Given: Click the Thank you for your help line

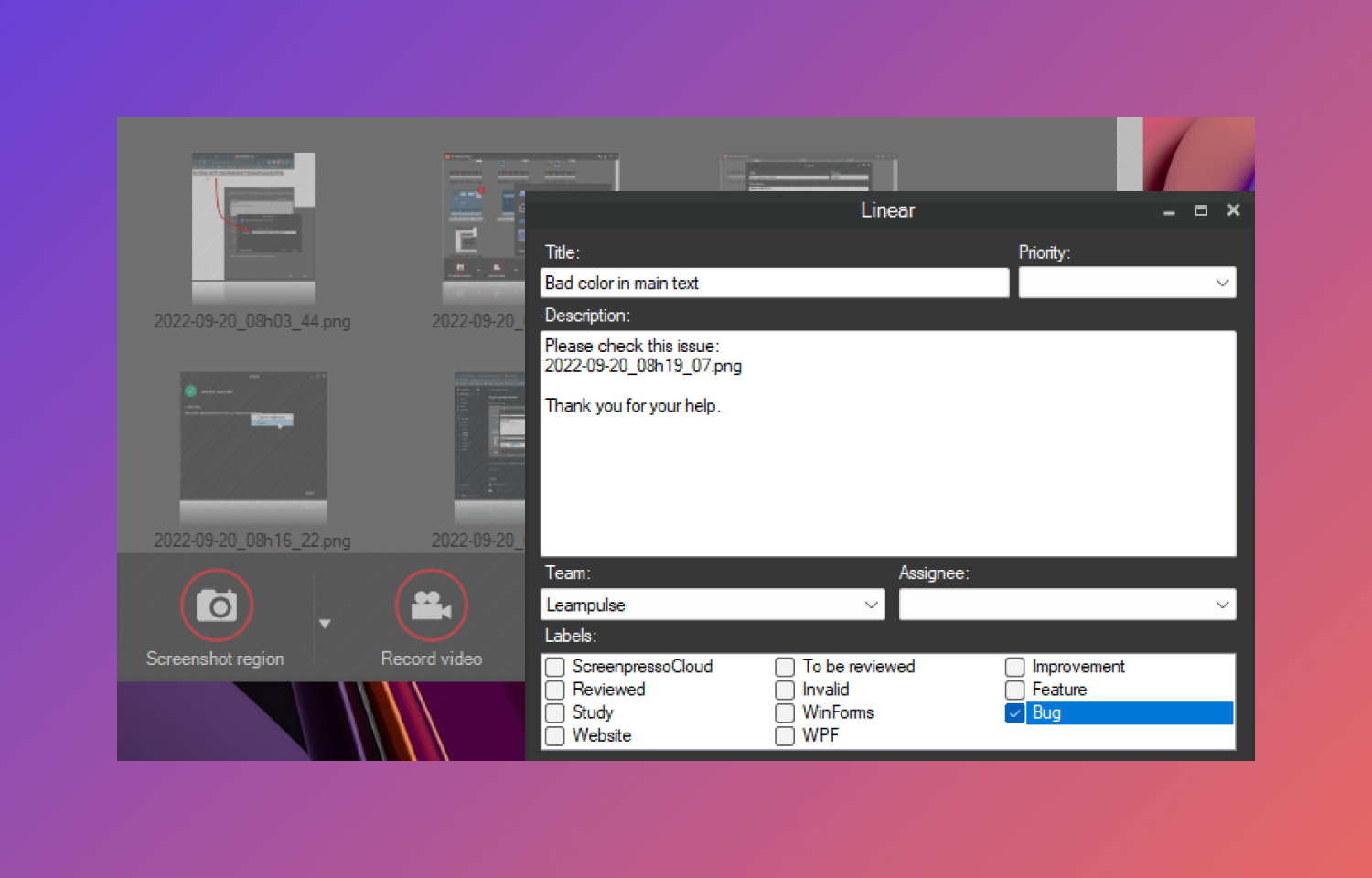Looking at the screenshot, I should click(633, 405).
